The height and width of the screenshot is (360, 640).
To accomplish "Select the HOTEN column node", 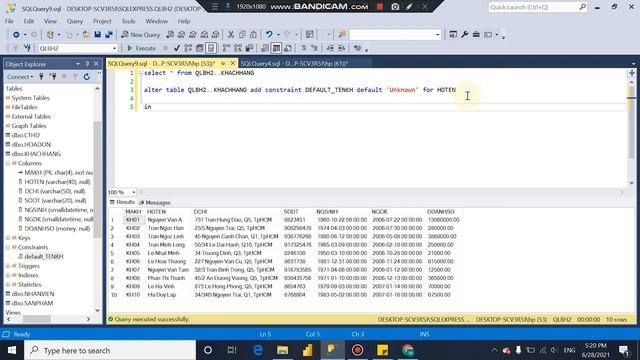I will coord(57,182).
